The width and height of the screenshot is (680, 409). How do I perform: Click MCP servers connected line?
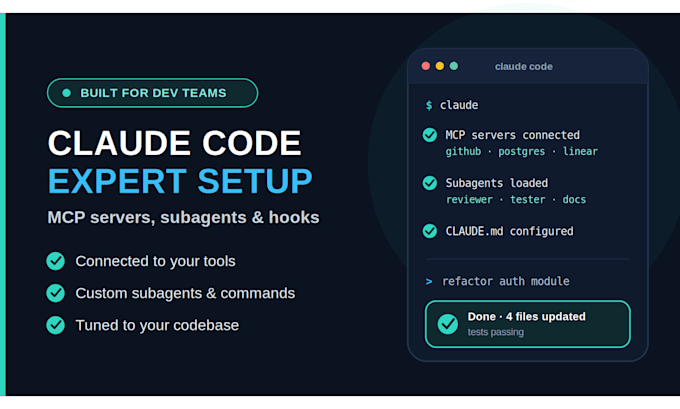coord(513,135)
